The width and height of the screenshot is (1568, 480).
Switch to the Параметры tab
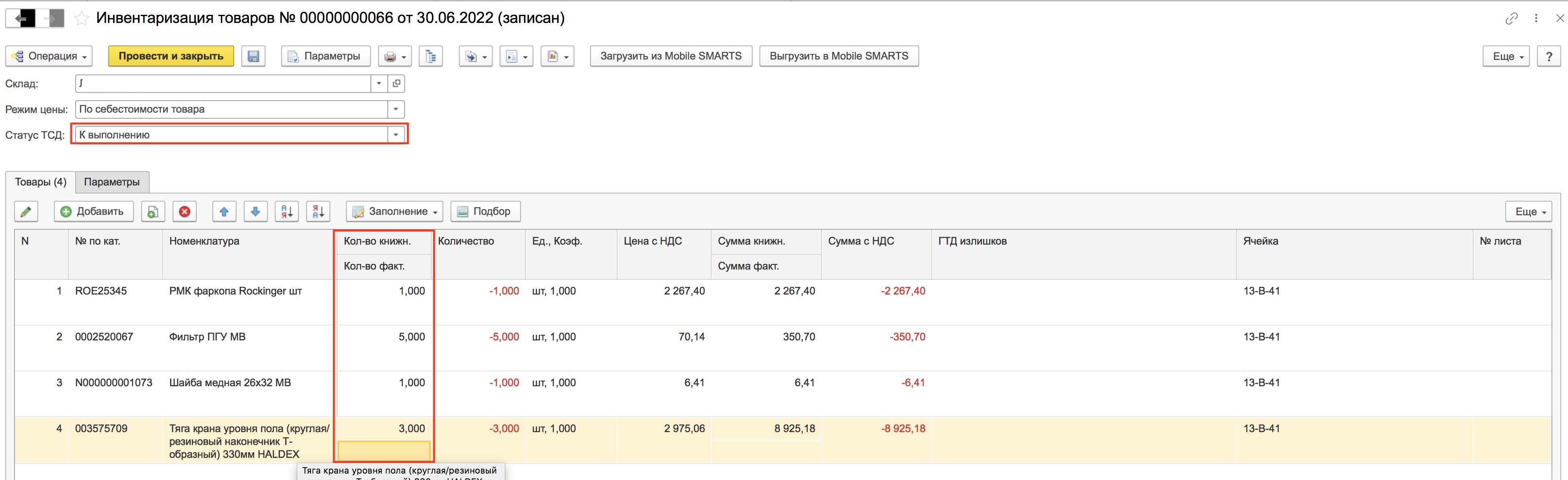112,182
